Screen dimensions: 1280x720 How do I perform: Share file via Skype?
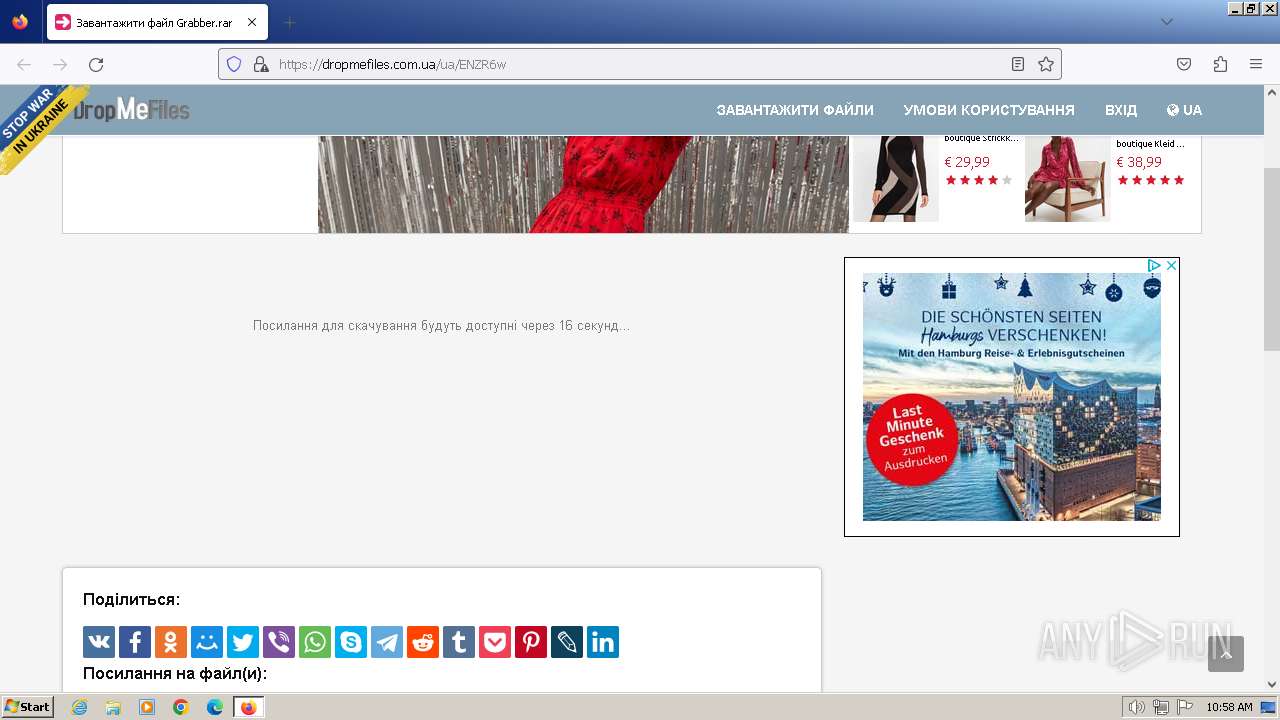tap(351, 642)
